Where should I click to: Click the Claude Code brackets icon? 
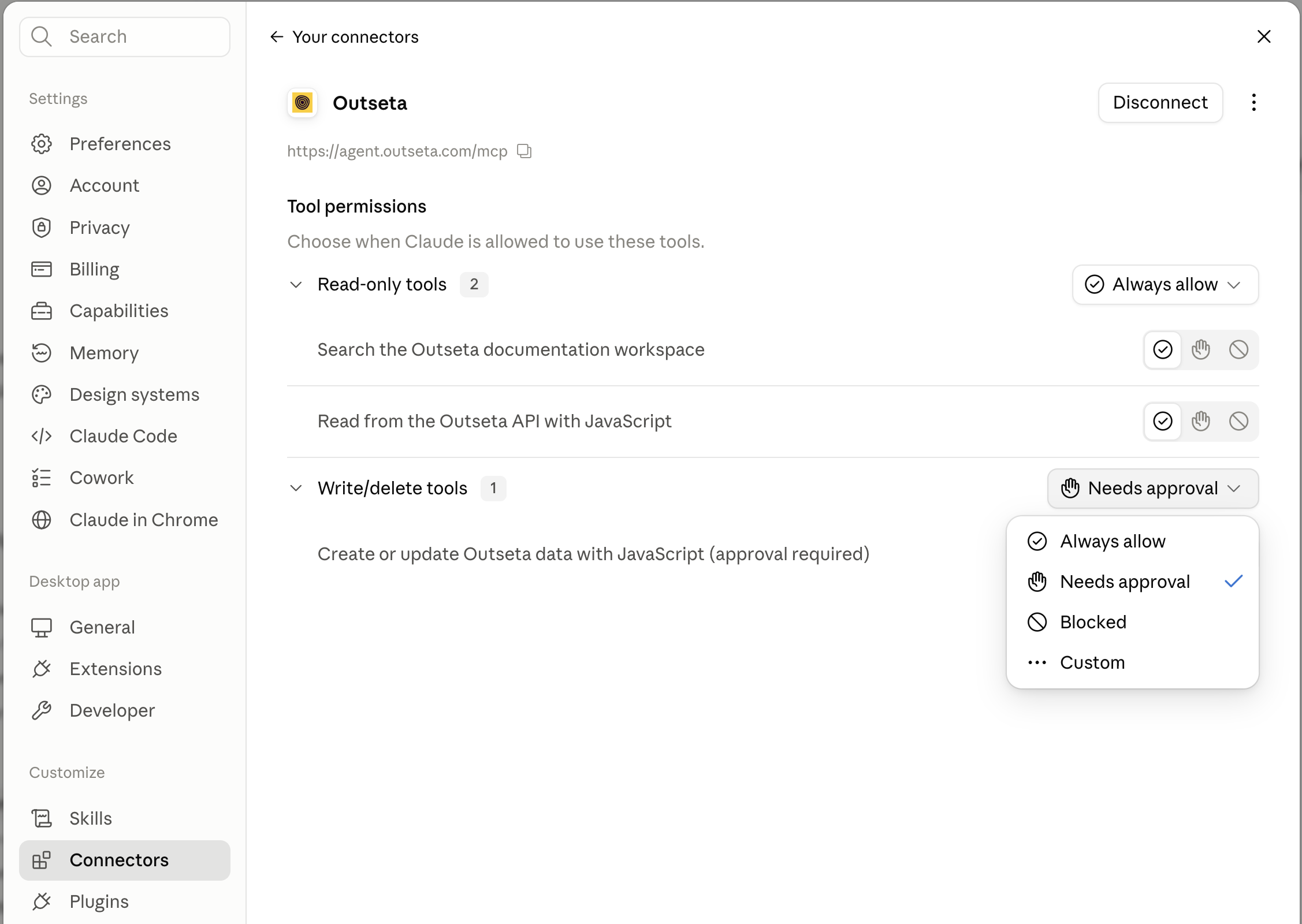pyautogui.click(x=42, y=436)
